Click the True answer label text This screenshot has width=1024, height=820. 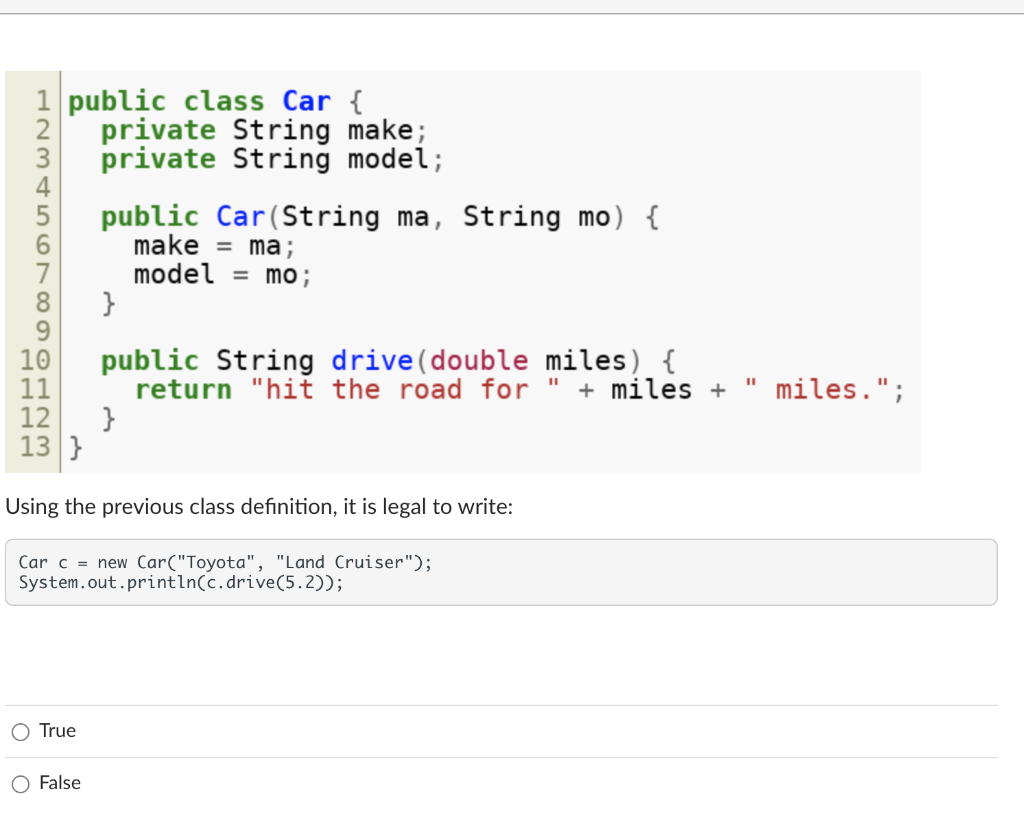pos(58,730)
